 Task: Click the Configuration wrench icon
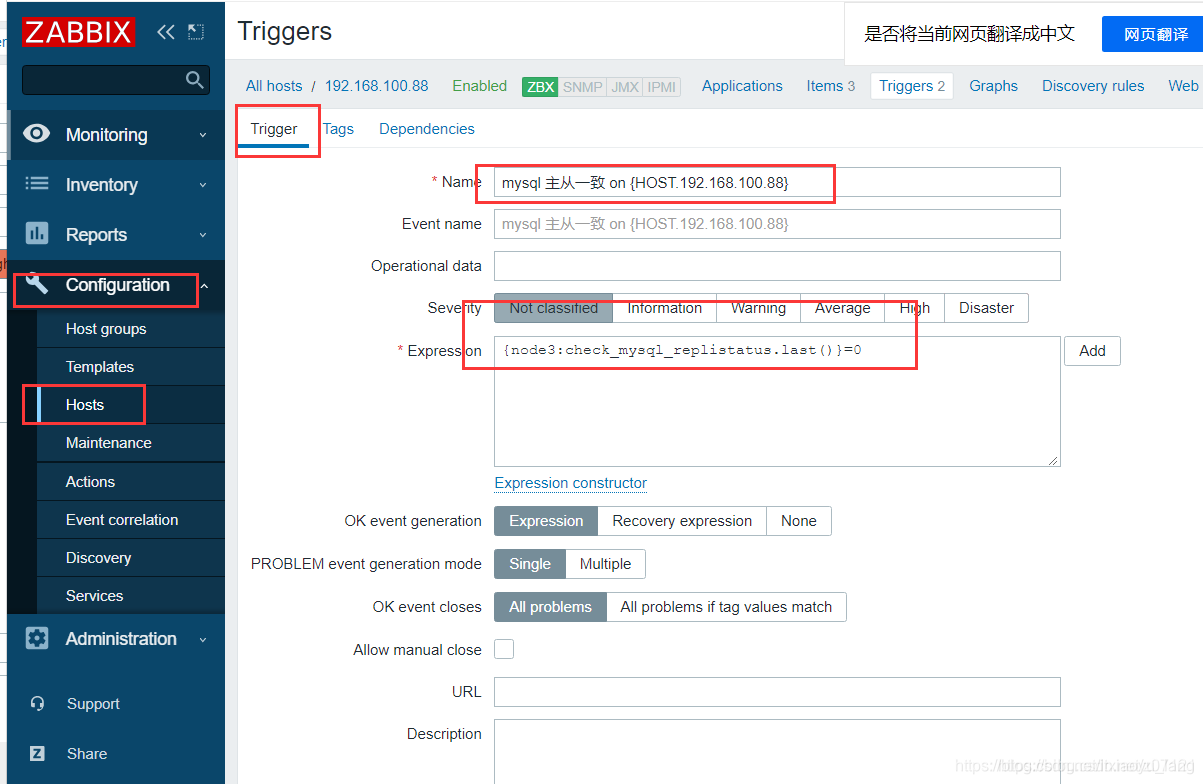[x=37, y=284]
